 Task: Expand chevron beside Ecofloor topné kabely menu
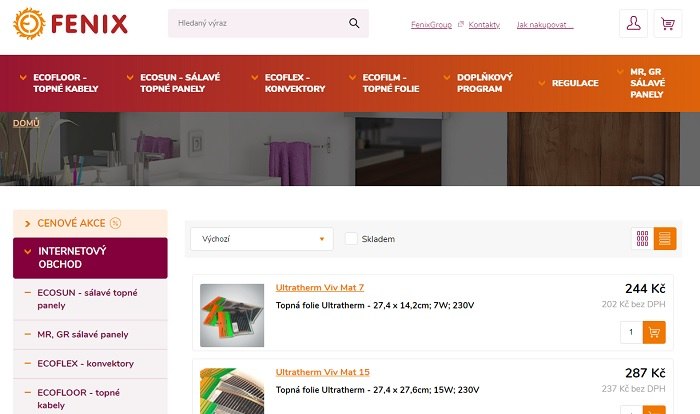pyautogui.click(x=23, y=78)
